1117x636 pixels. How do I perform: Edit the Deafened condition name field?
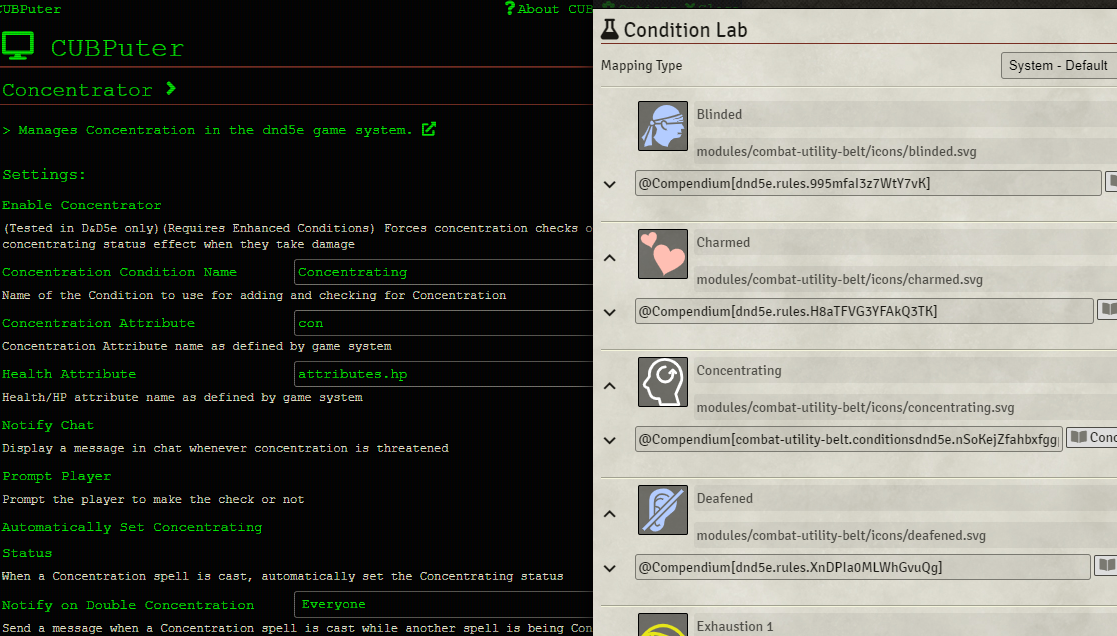[x=905, y=499]
